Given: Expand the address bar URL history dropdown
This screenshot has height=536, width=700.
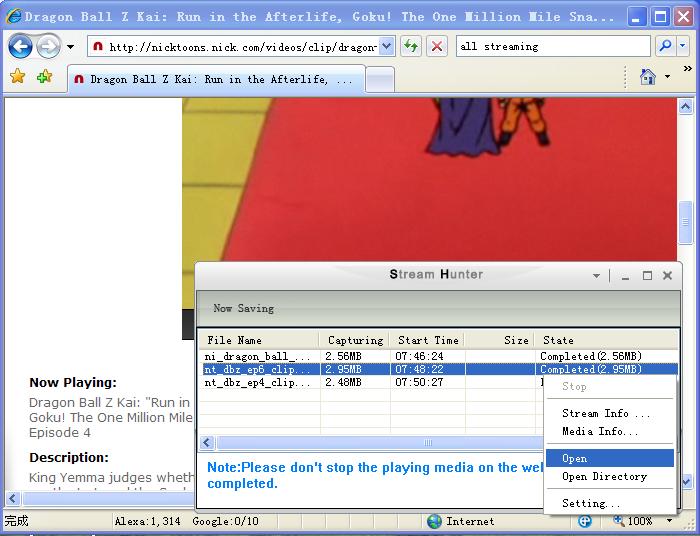Looking at the screenshot, I should [x=387, y=46].
